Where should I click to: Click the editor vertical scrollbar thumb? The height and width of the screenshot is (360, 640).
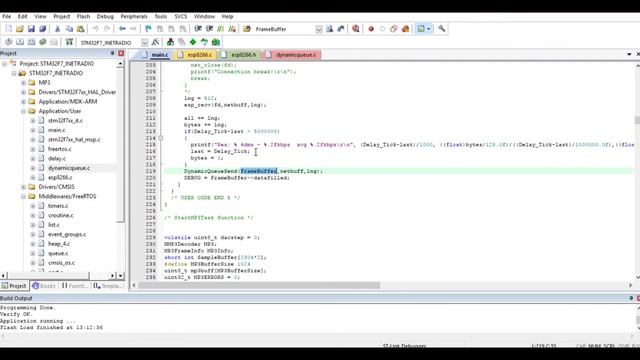pos(637,120)
